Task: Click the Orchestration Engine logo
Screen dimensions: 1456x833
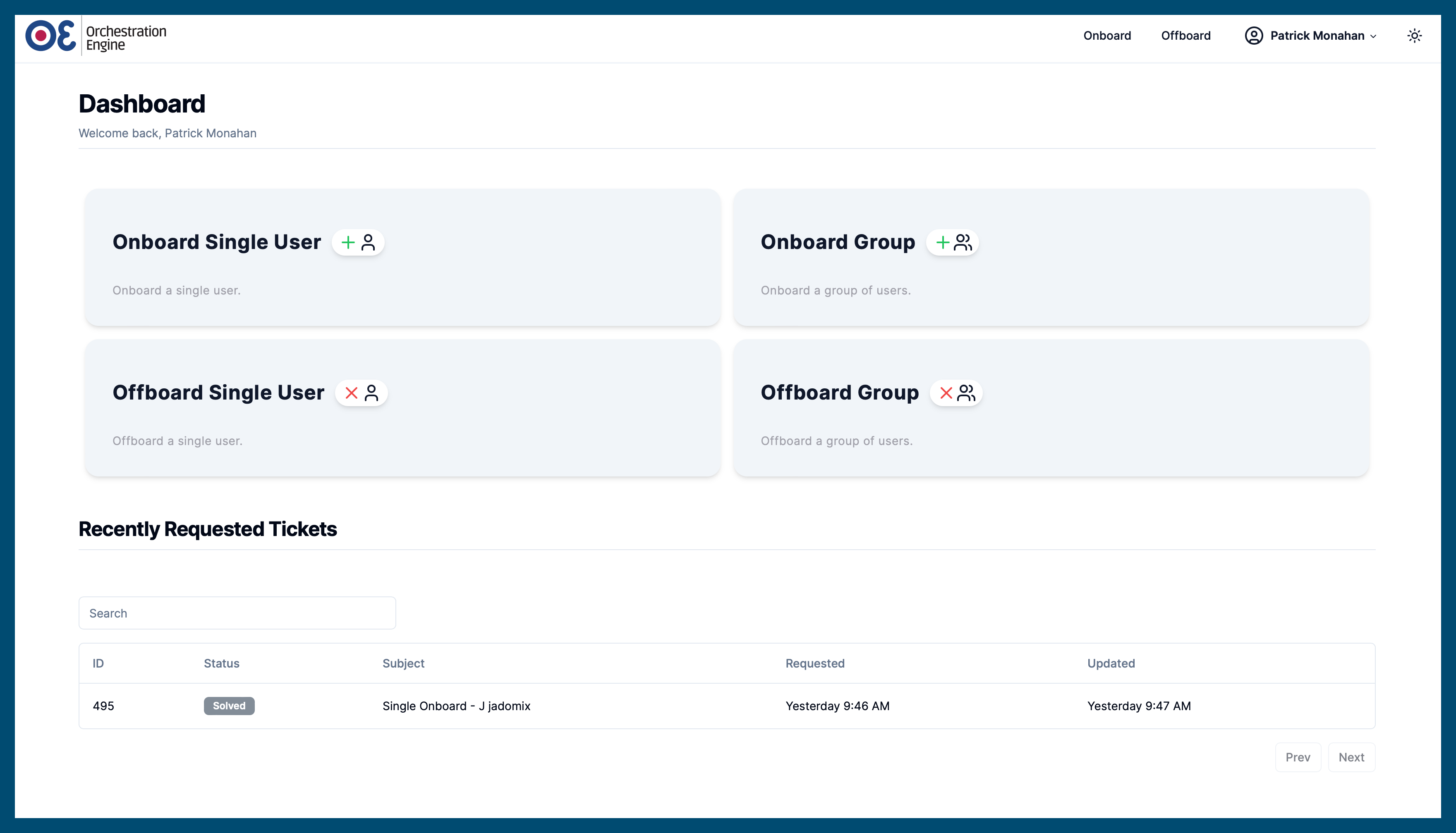Action: pyautogui.click(x=96, y=36)
